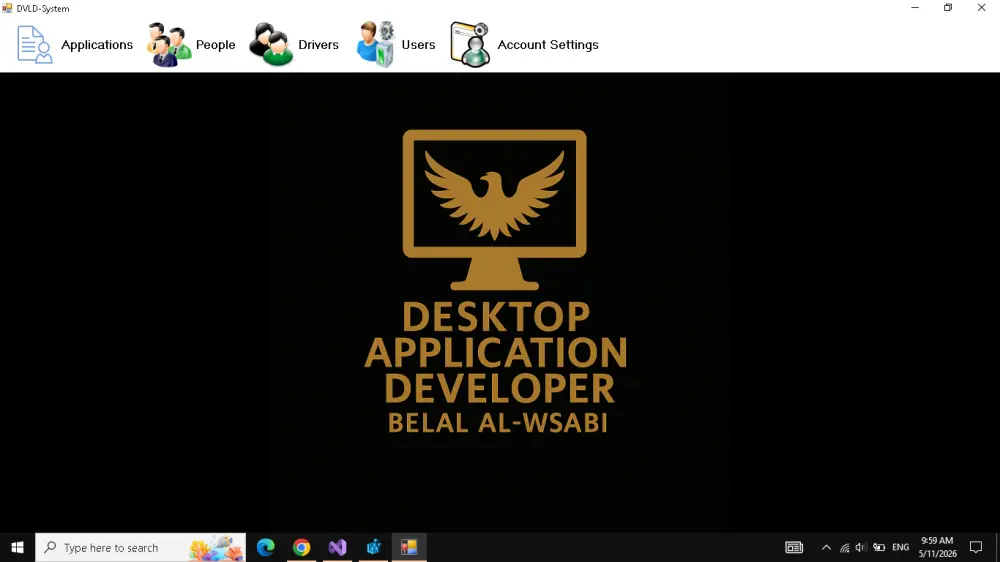Click the People group icon
1000x562 pixels.
169,45
